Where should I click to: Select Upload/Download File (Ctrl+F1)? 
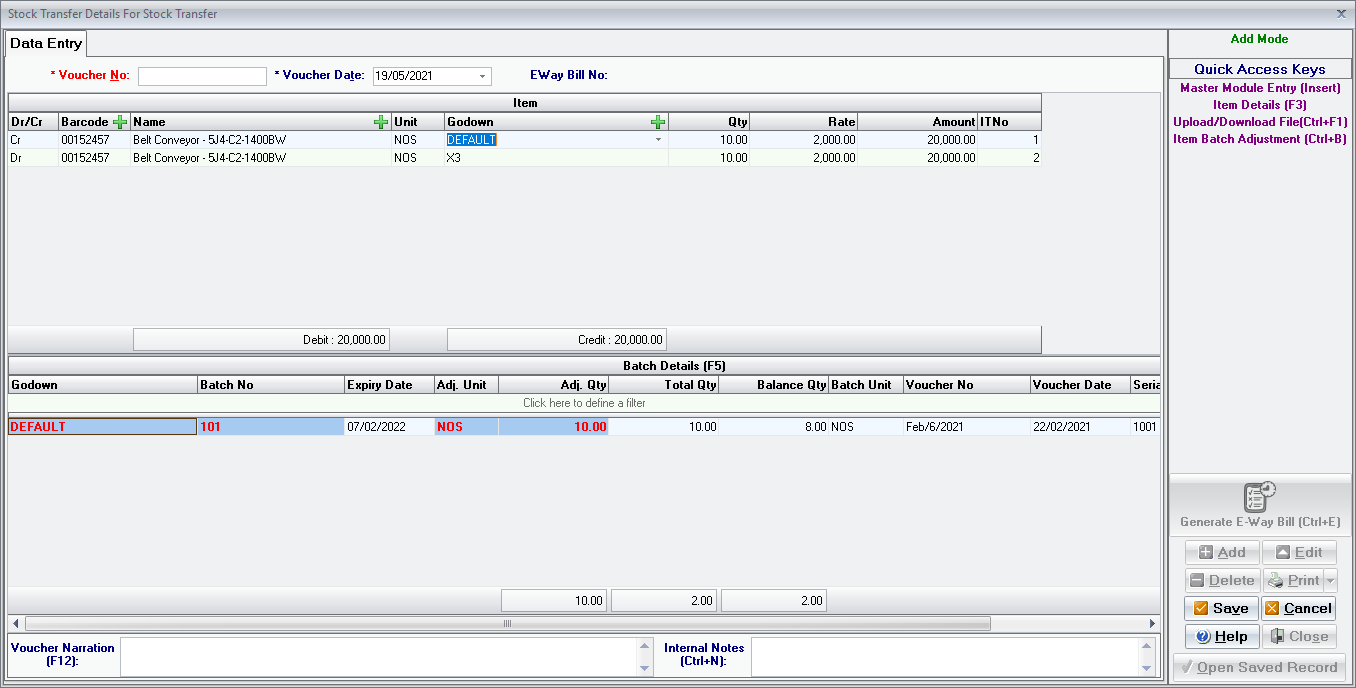point(1260,122)
